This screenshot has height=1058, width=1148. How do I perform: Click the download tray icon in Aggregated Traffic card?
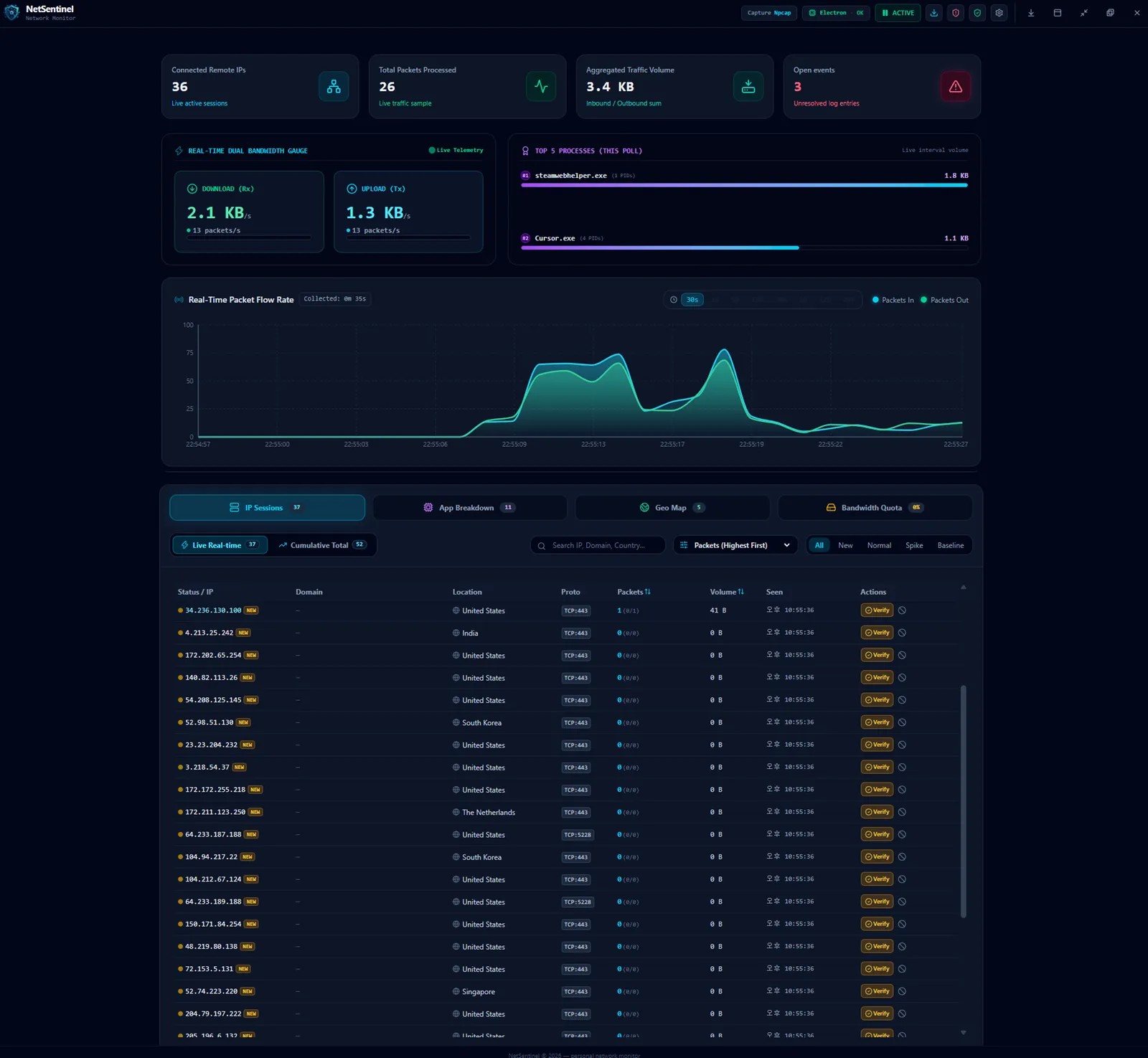[x=748, y=87]
